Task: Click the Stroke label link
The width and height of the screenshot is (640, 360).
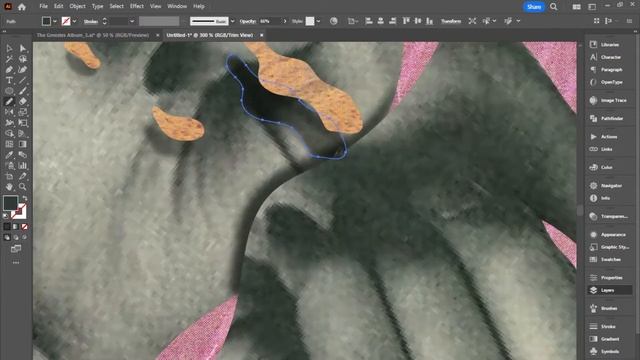Action: 91,21
